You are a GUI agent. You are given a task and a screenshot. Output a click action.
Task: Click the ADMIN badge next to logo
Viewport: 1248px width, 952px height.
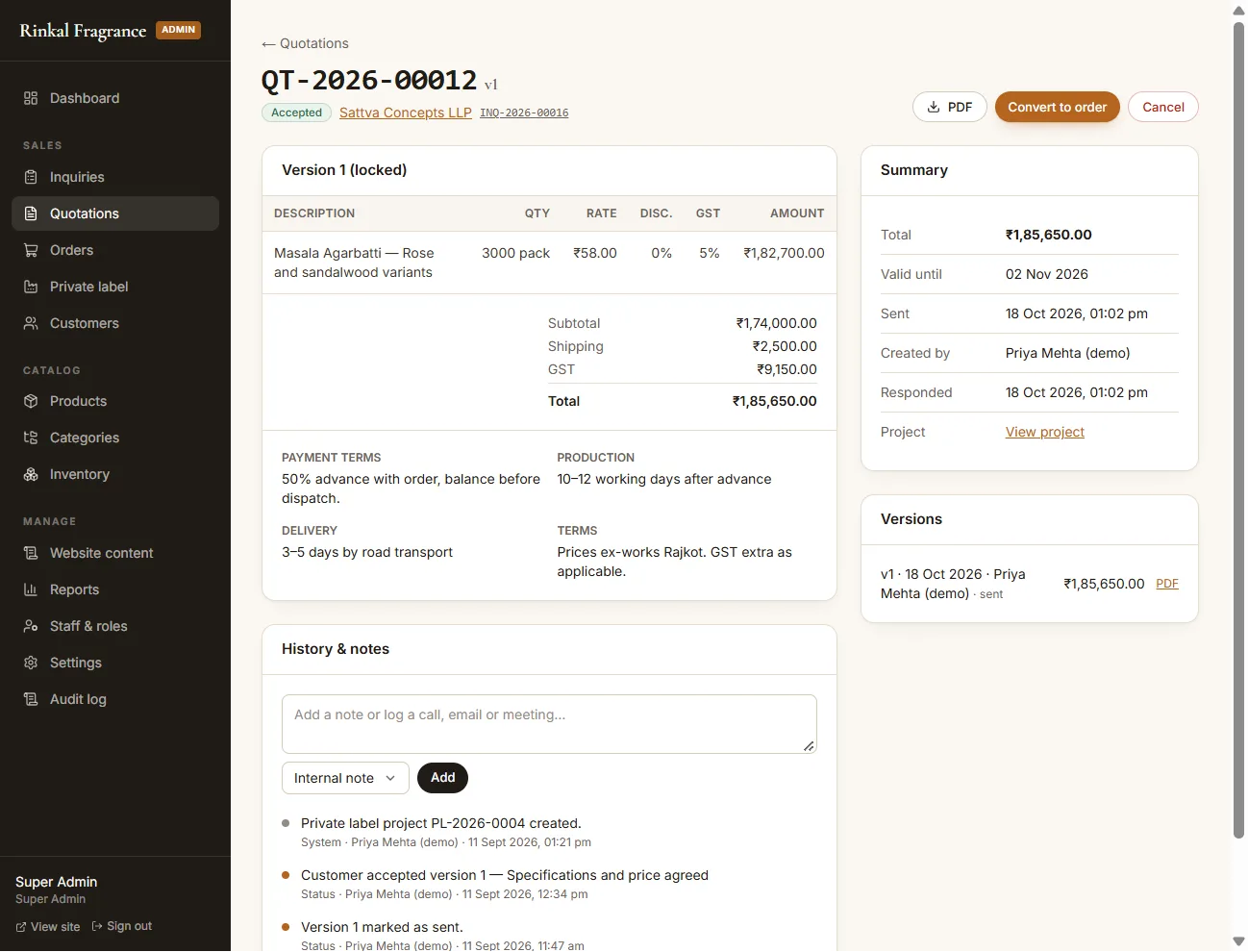tap(179, 30)
